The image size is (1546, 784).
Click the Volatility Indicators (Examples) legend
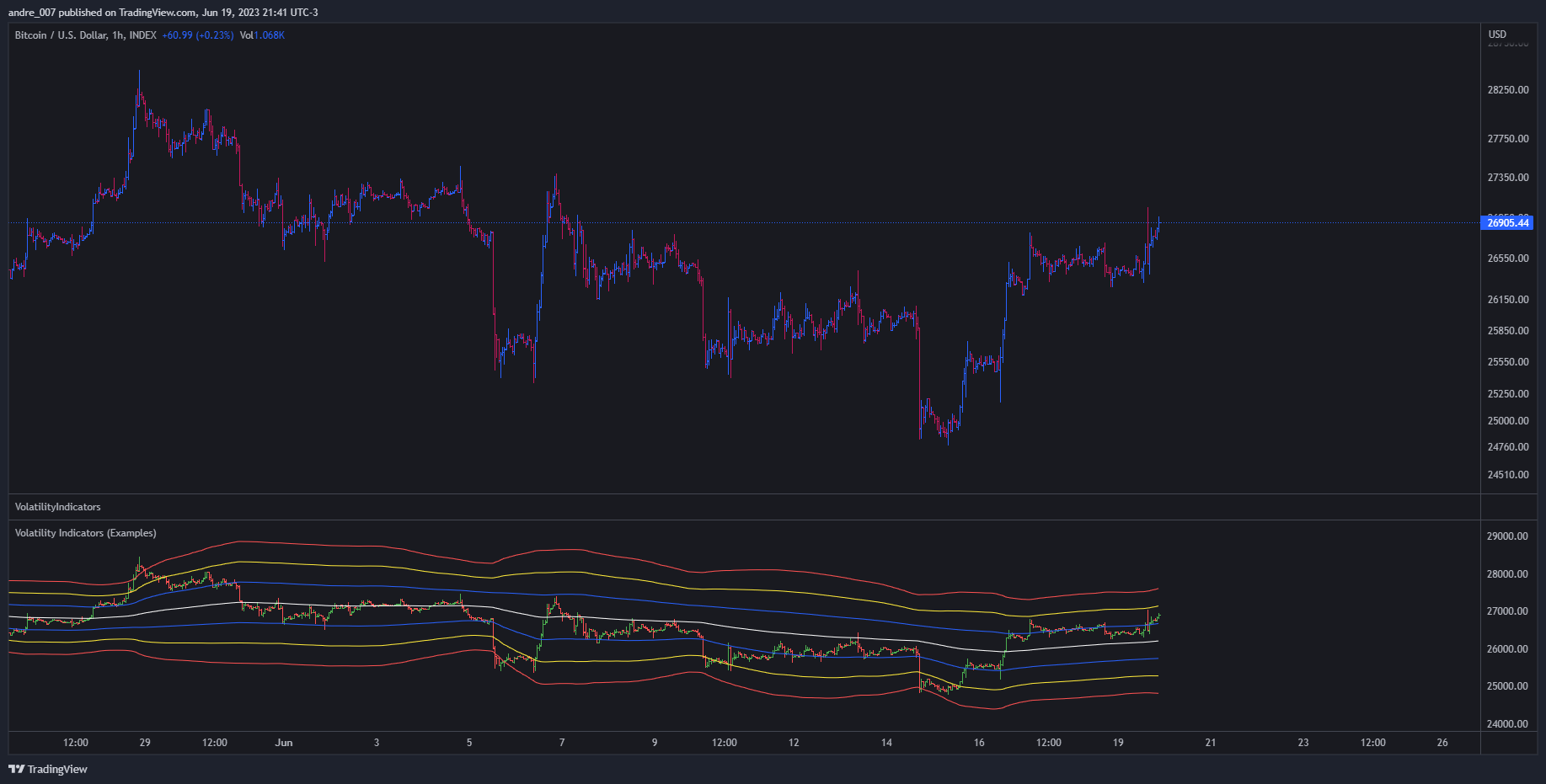pos(85,533)
